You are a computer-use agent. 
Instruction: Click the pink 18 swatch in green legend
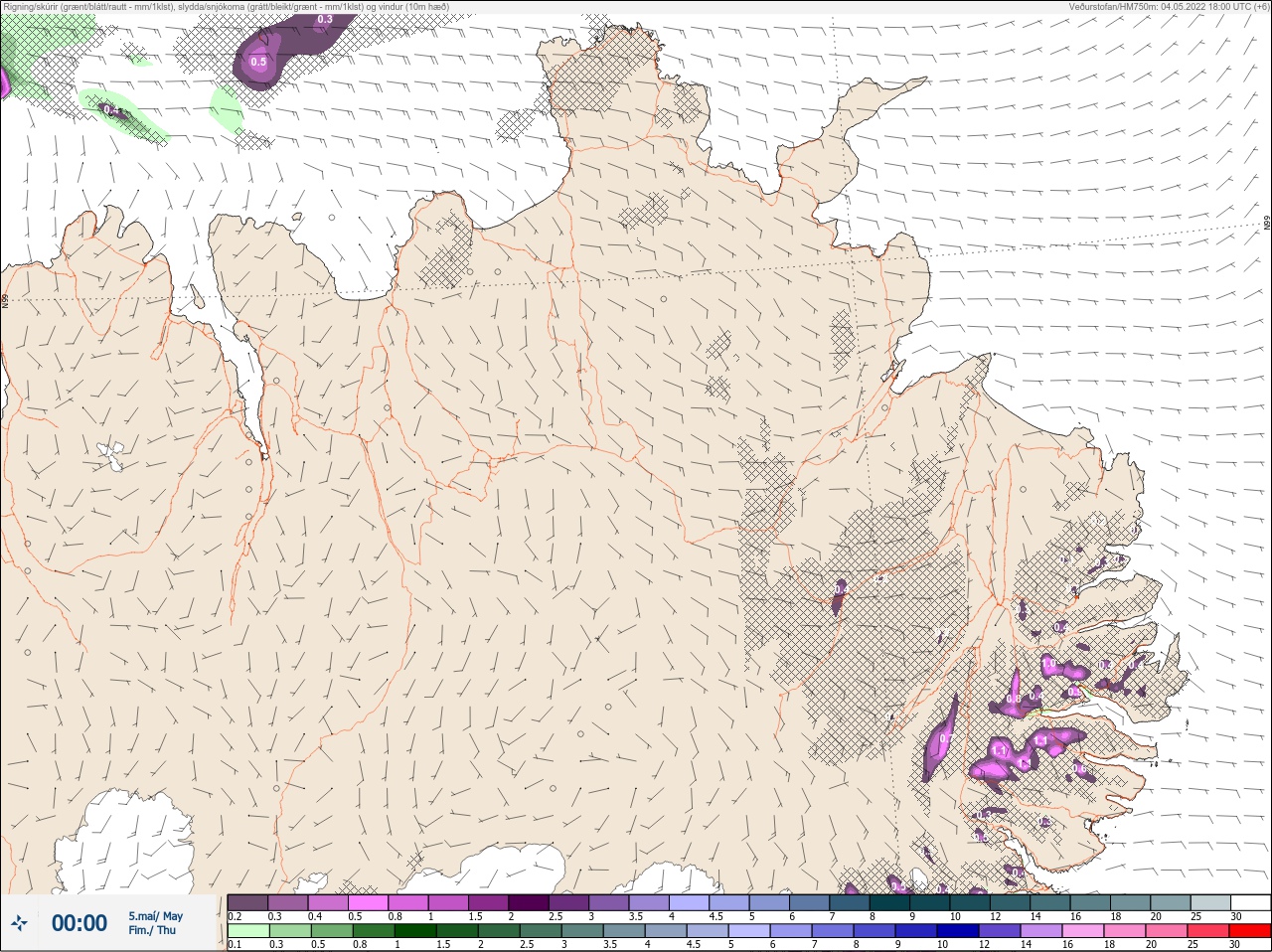[x=1125, y=931]
